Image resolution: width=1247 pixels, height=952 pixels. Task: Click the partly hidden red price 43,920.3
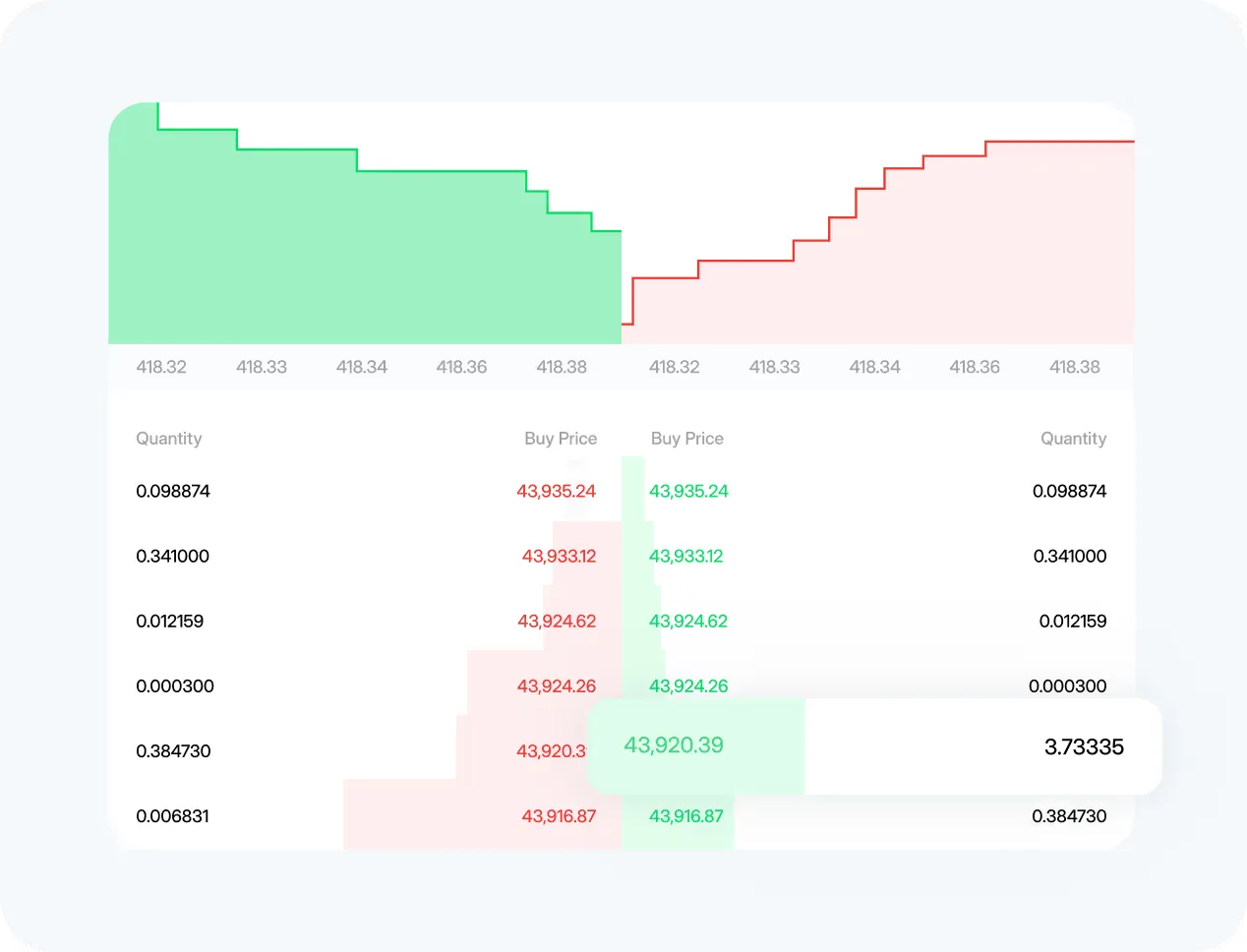pyautogui.click(x=551, y=750)
